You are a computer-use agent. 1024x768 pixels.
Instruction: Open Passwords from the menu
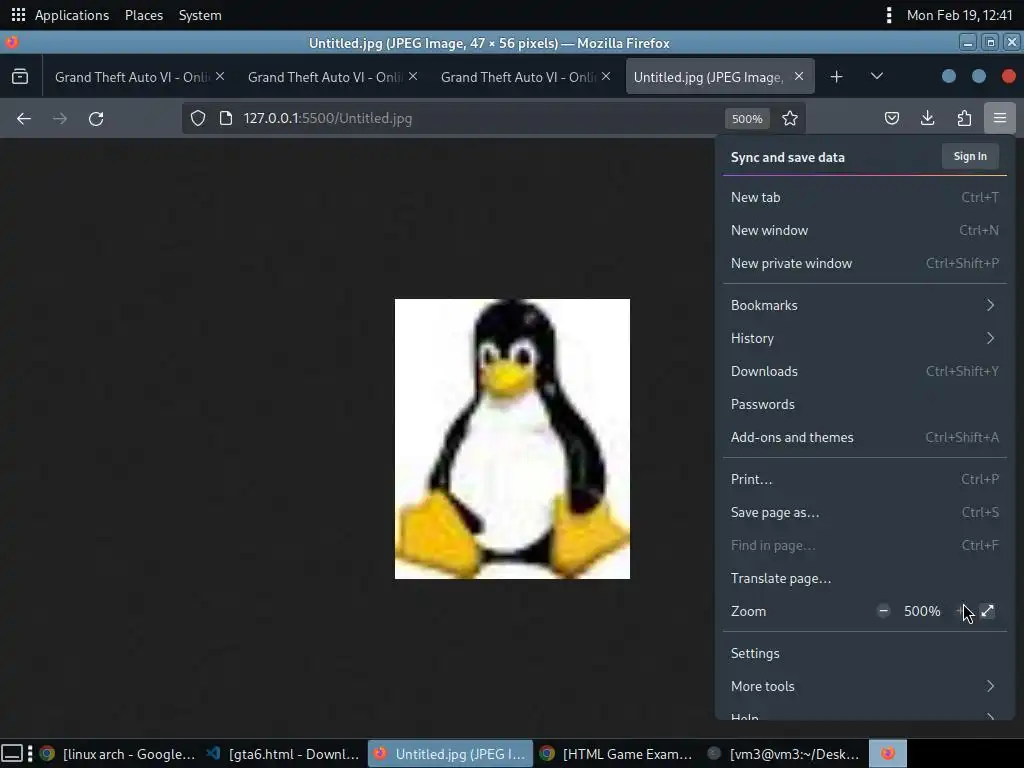(865, 404)
